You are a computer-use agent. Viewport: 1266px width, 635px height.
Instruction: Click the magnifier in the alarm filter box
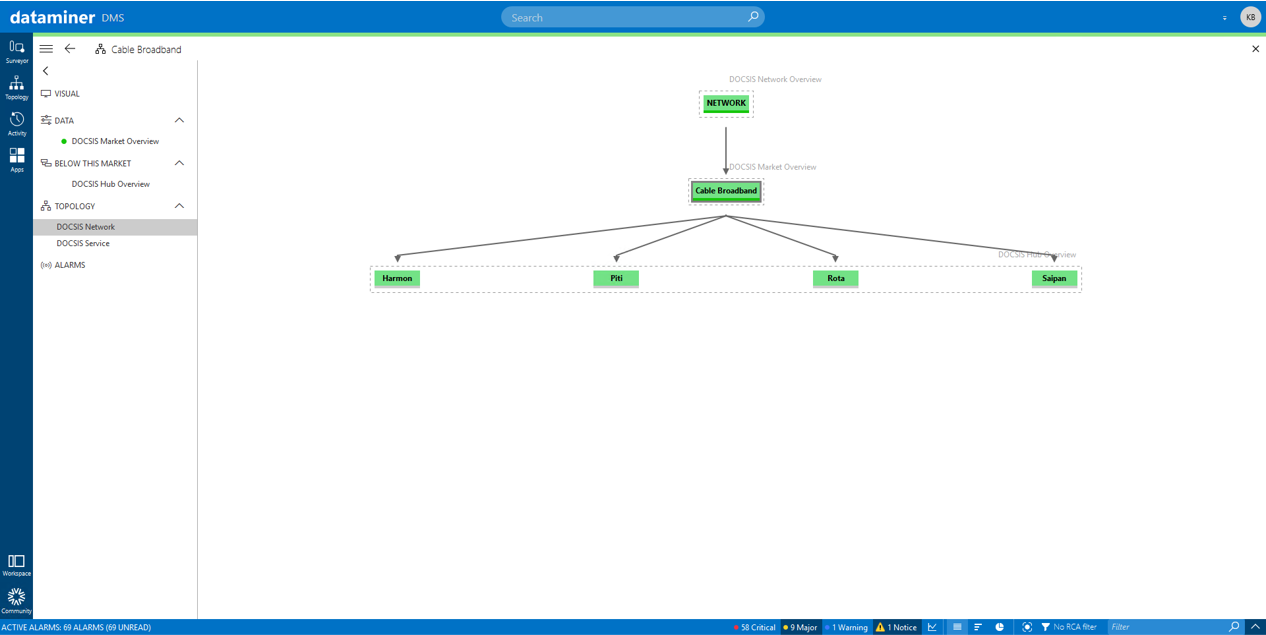click(x=1235, y=627)
